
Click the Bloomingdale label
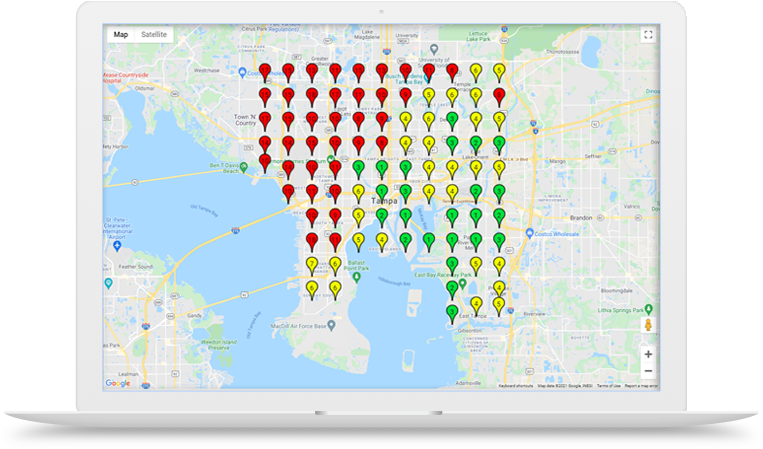[617, 290]
